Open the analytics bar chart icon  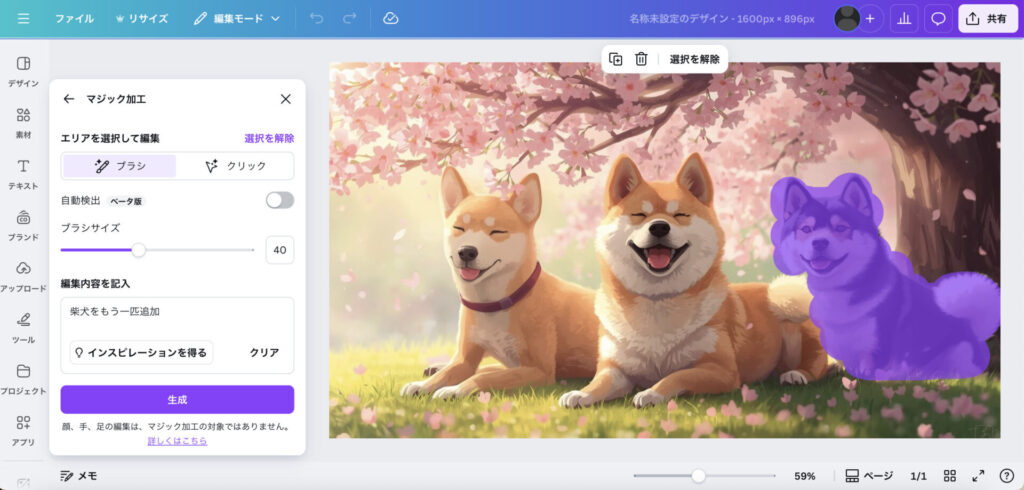pos(904,19)
